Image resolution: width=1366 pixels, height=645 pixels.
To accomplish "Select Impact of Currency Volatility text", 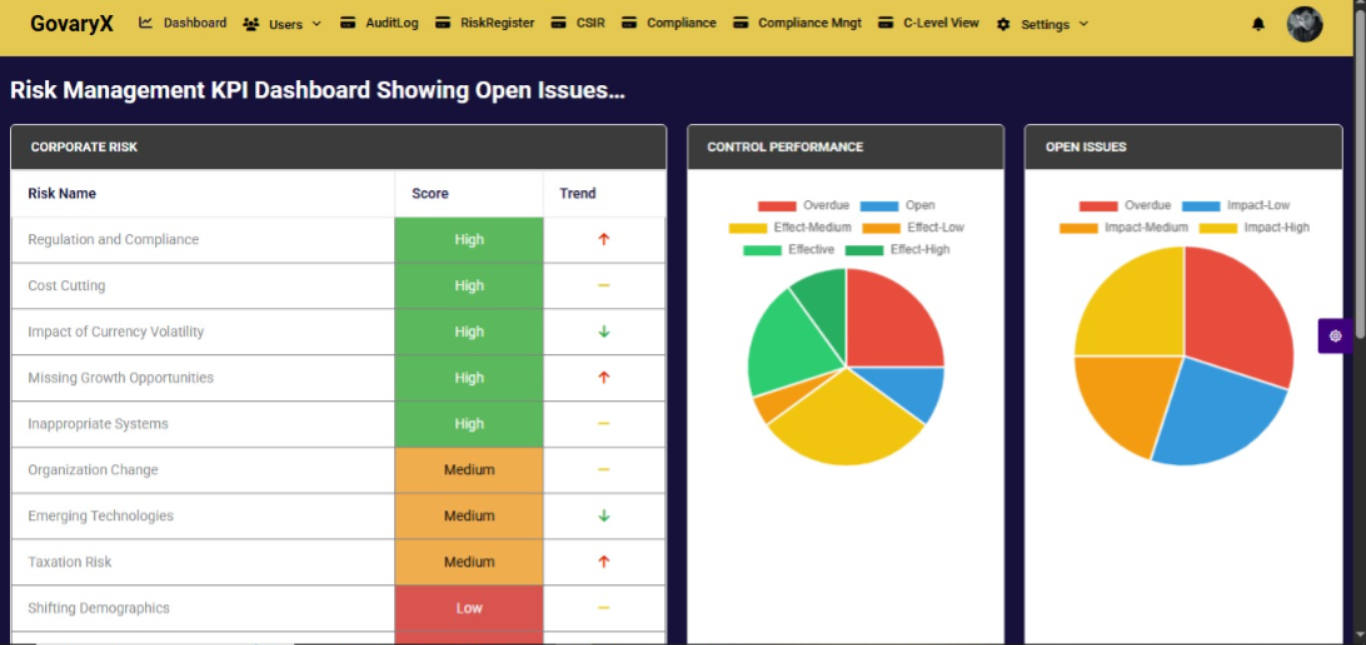I will pos(116,331).
